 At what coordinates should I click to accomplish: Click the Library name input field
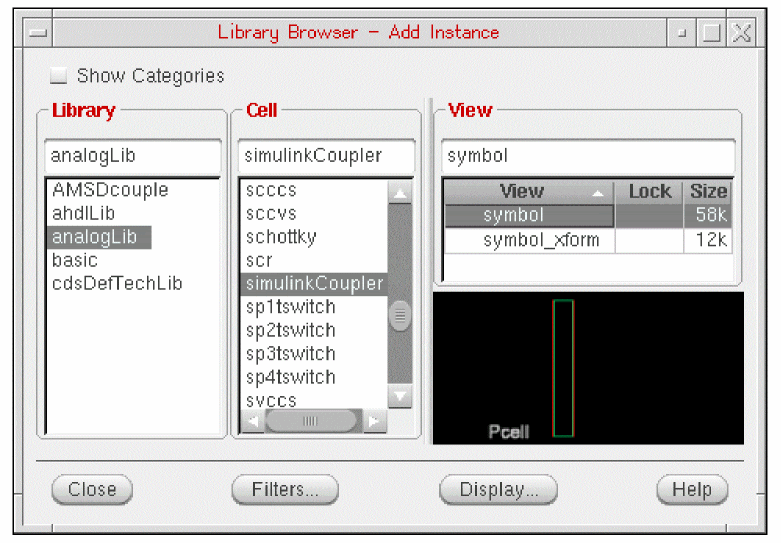coord(133,156)
